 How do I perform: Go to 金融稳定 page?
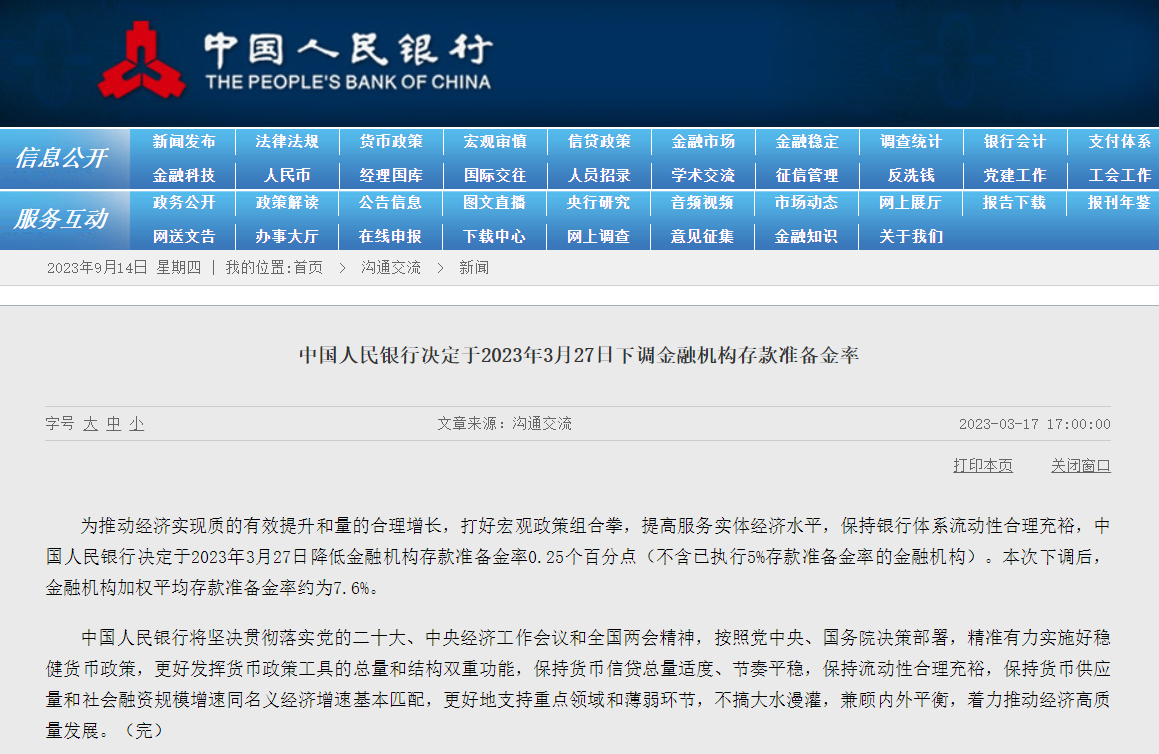pos(807,141)
